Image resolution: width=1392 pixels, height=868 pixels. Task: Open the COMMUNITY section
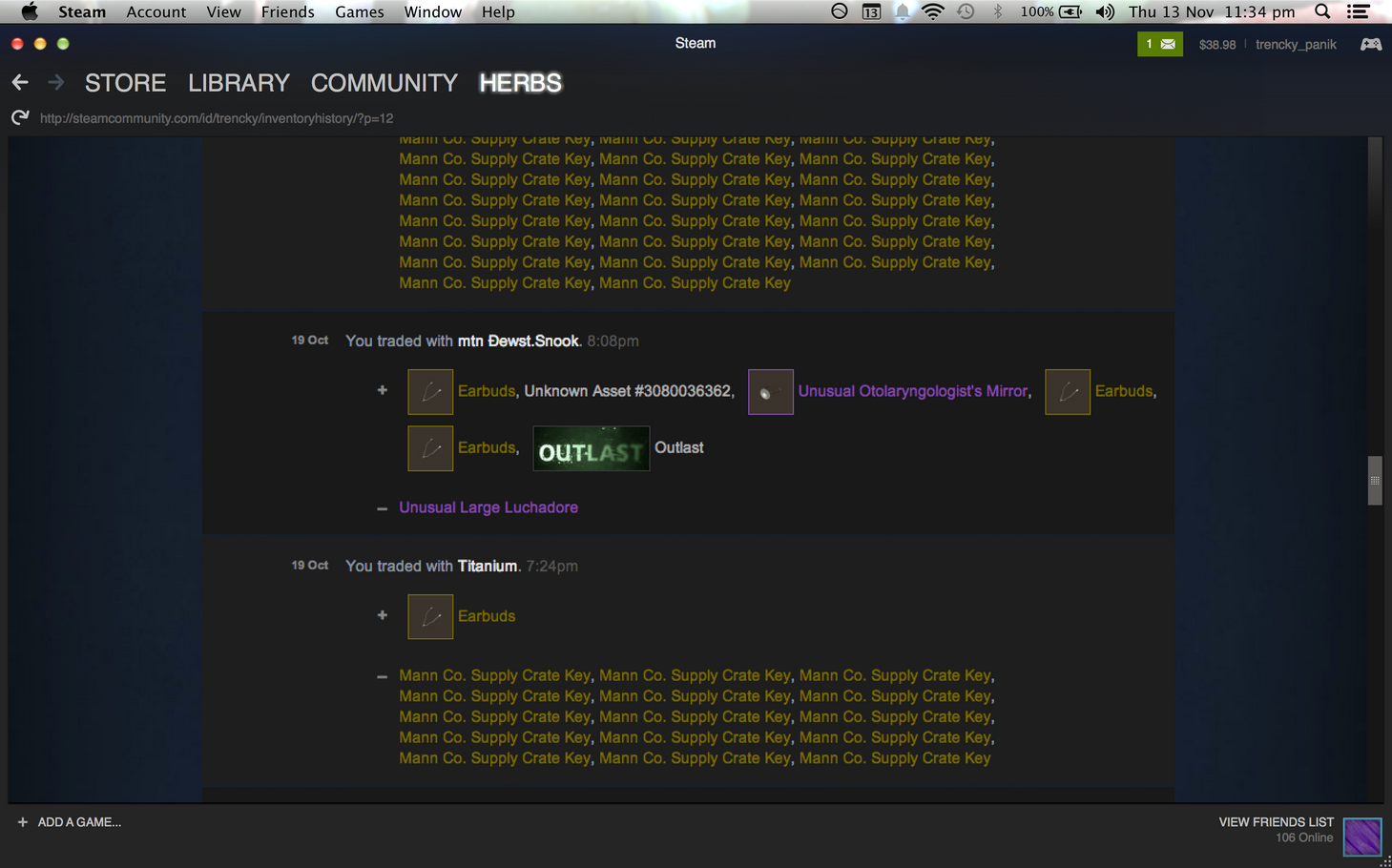tap(384, 83)
